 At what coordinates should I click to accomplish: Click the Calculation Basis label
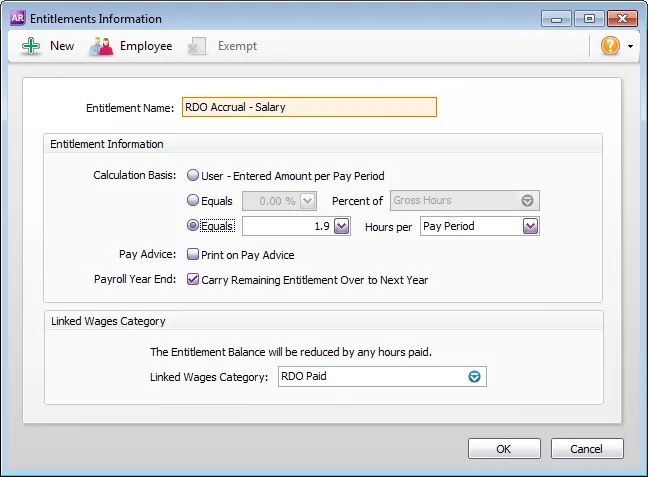(x=135, y=175)
